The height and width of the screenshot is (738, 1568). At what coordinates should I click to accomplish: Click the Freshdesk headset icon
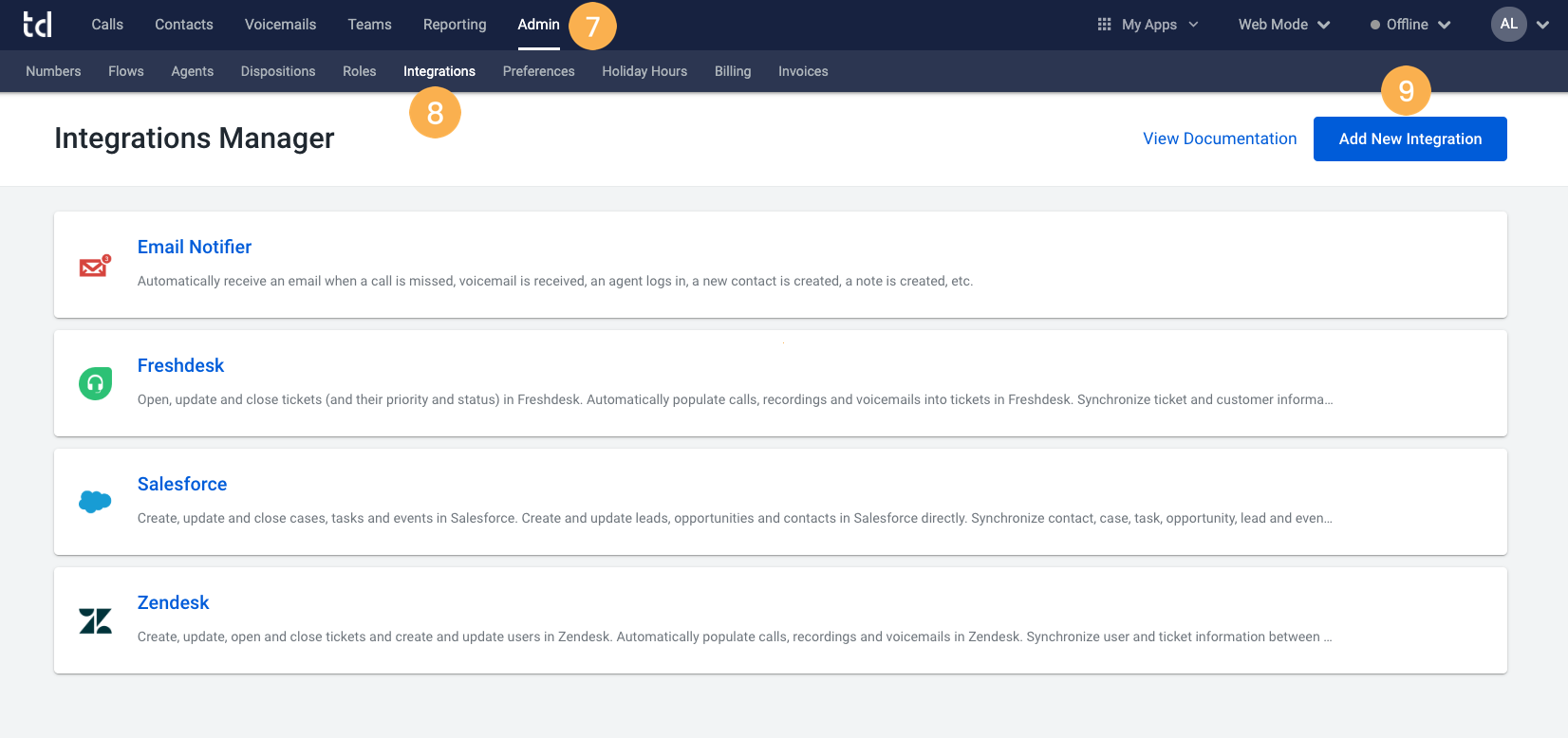pos(95,383)
